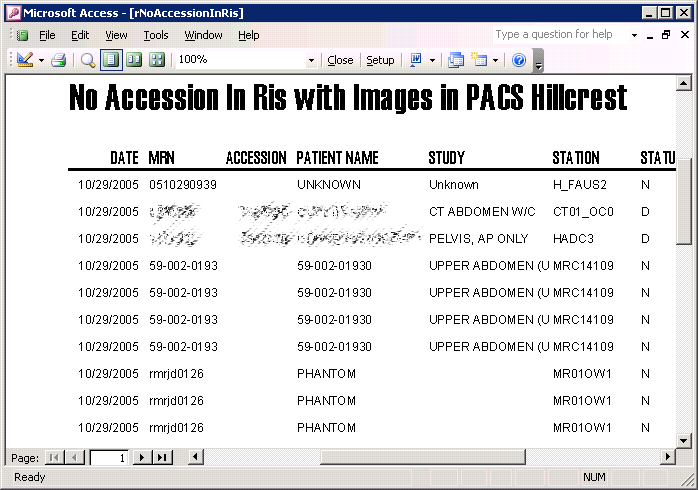Print the report with printer icon
Image resolution: width=698 pixels, height=490 pixels.
(58, 60)
